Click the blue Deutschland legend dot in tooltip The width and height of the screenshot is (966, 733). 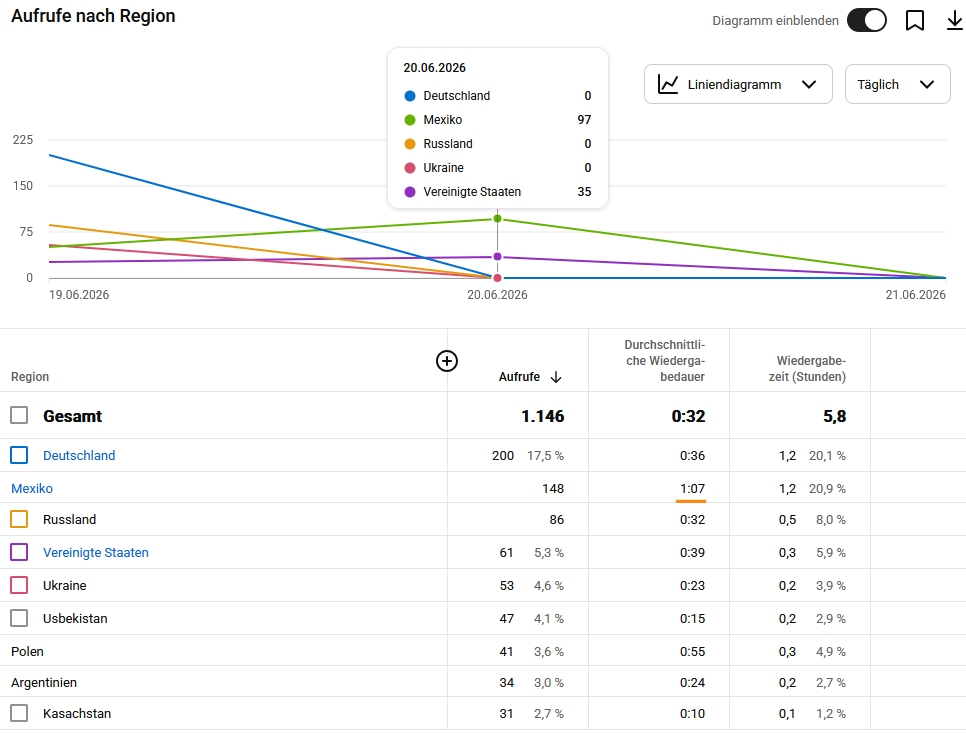(410, 96)
